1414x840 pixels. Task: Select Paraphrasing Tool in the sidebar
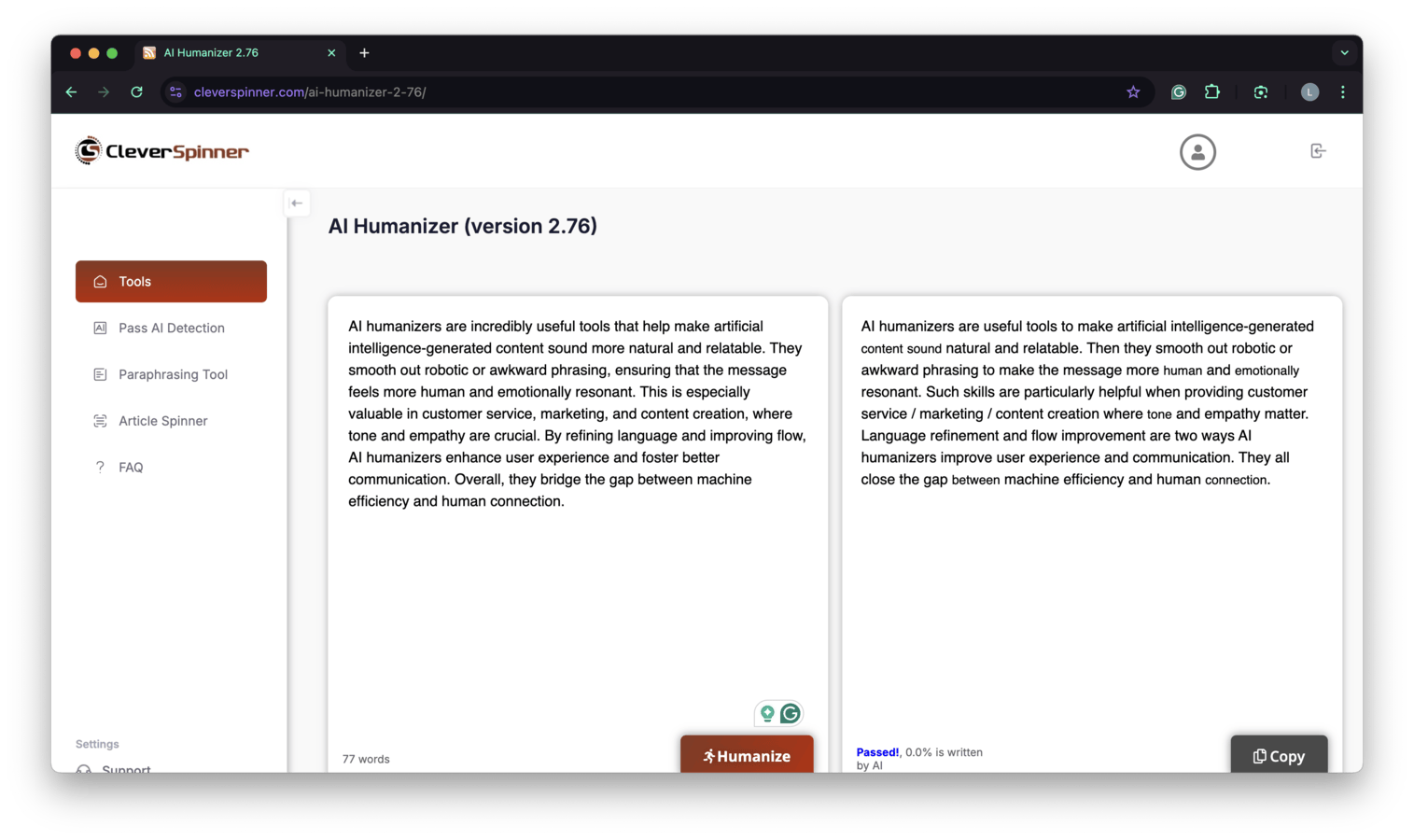pos(171,374)
